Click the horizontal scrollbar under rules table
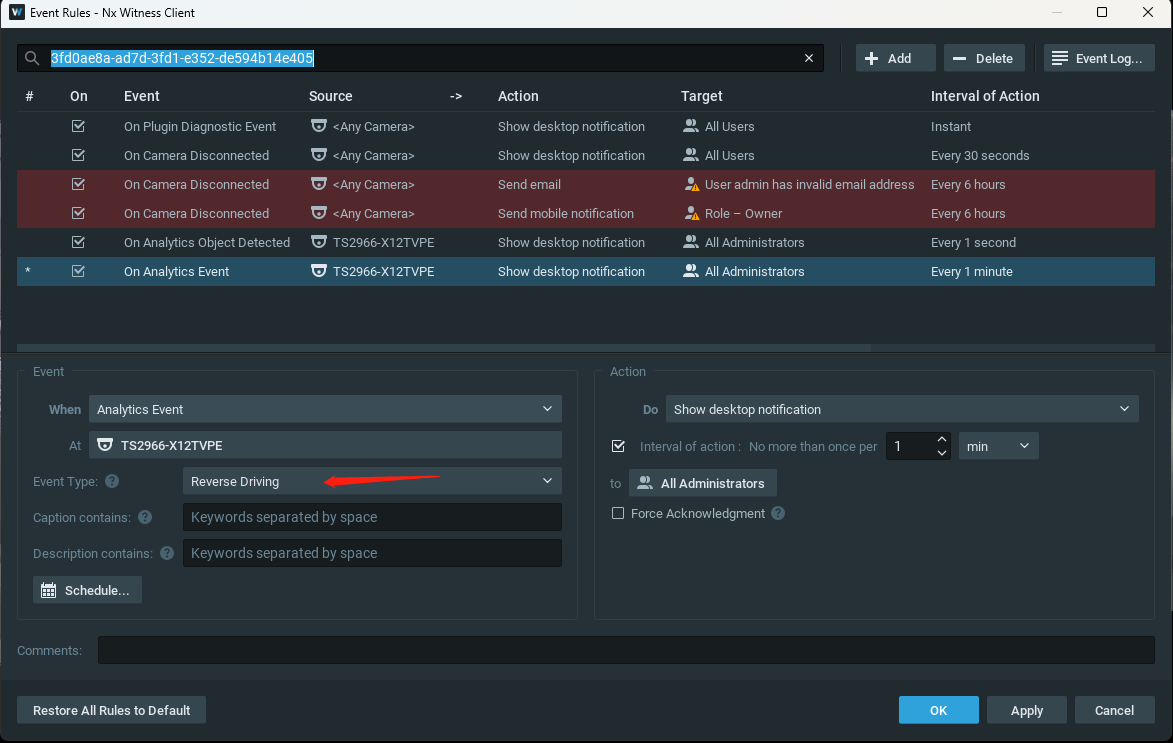1173x743 pixels. [444, 348]
